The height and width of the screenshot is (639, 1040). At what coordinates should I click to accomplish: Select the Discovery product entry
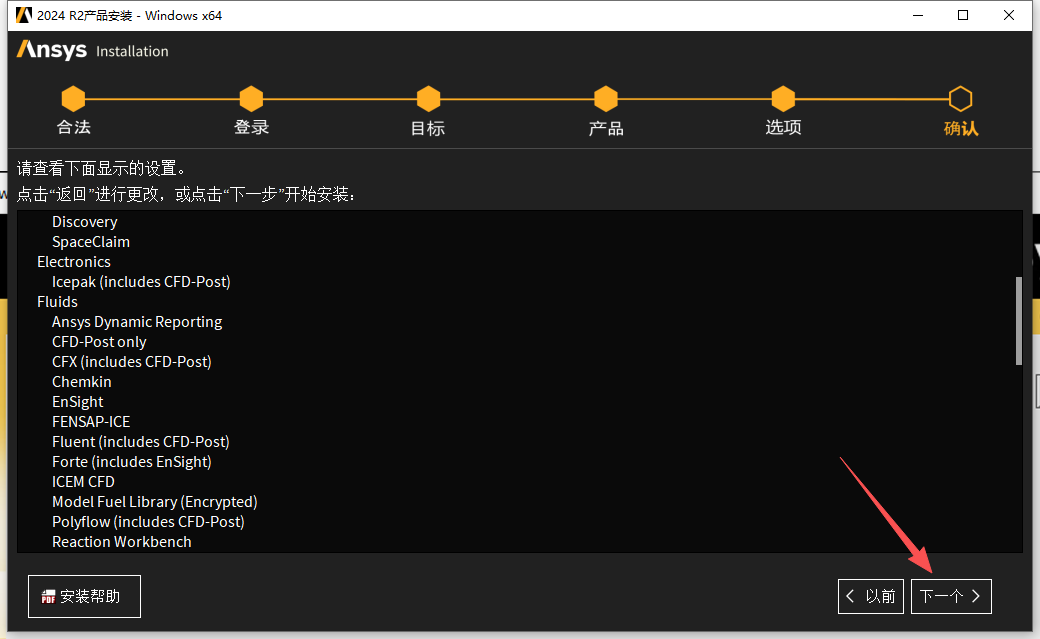(x=84, y=221)
